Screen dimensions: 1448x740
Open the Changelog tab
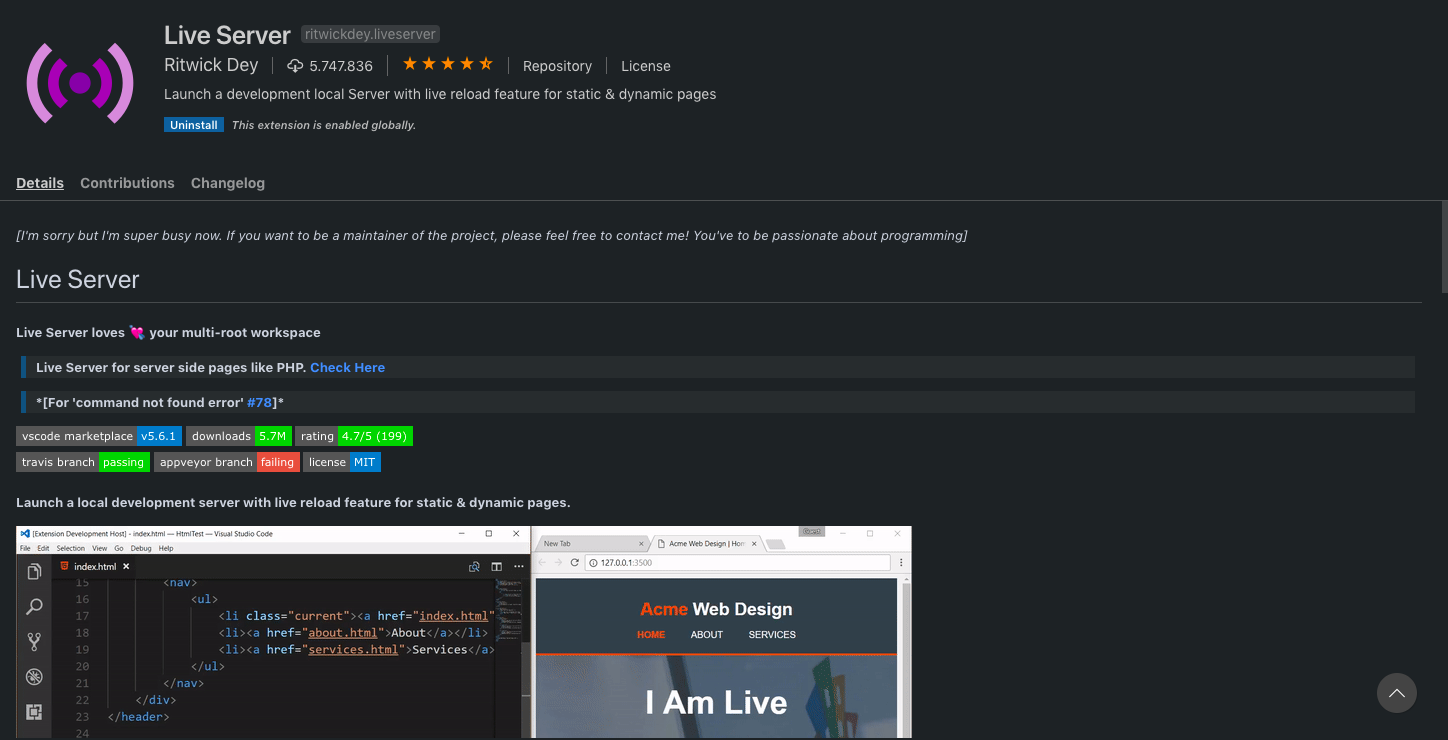(228, 183)
